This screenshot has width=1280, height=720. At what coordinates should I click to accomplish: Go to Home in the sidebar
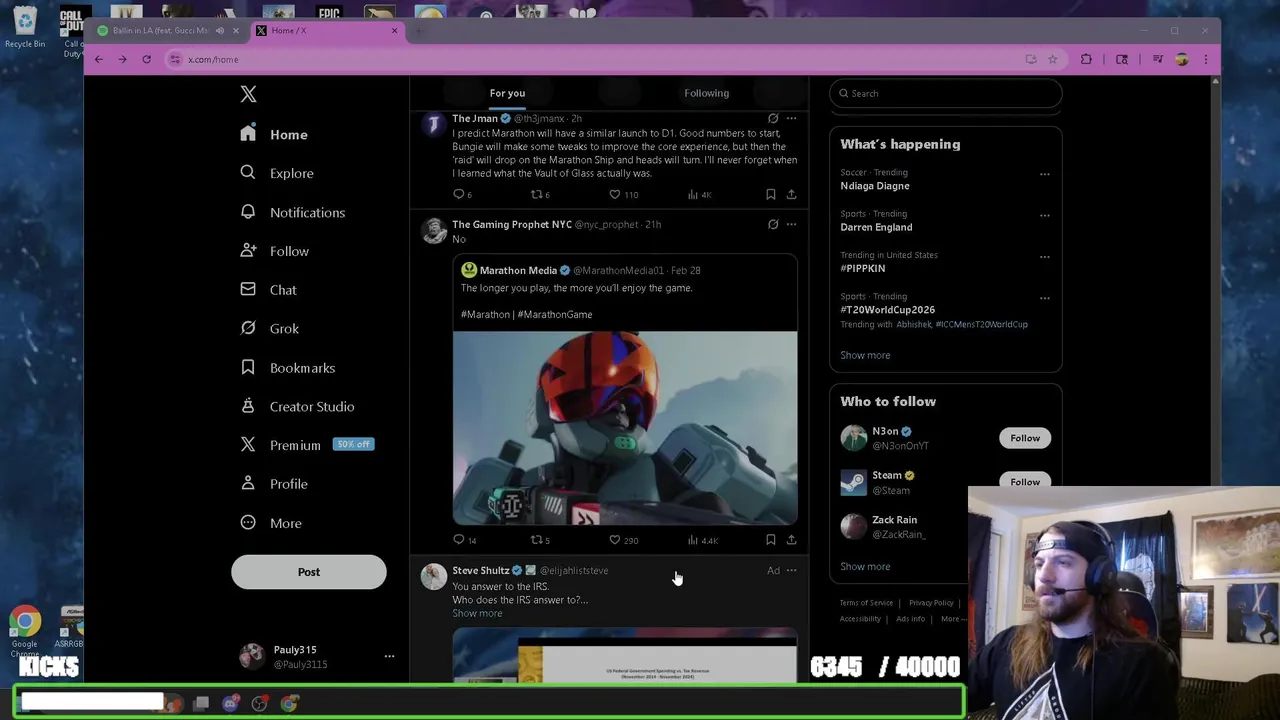tap(274, 135)
